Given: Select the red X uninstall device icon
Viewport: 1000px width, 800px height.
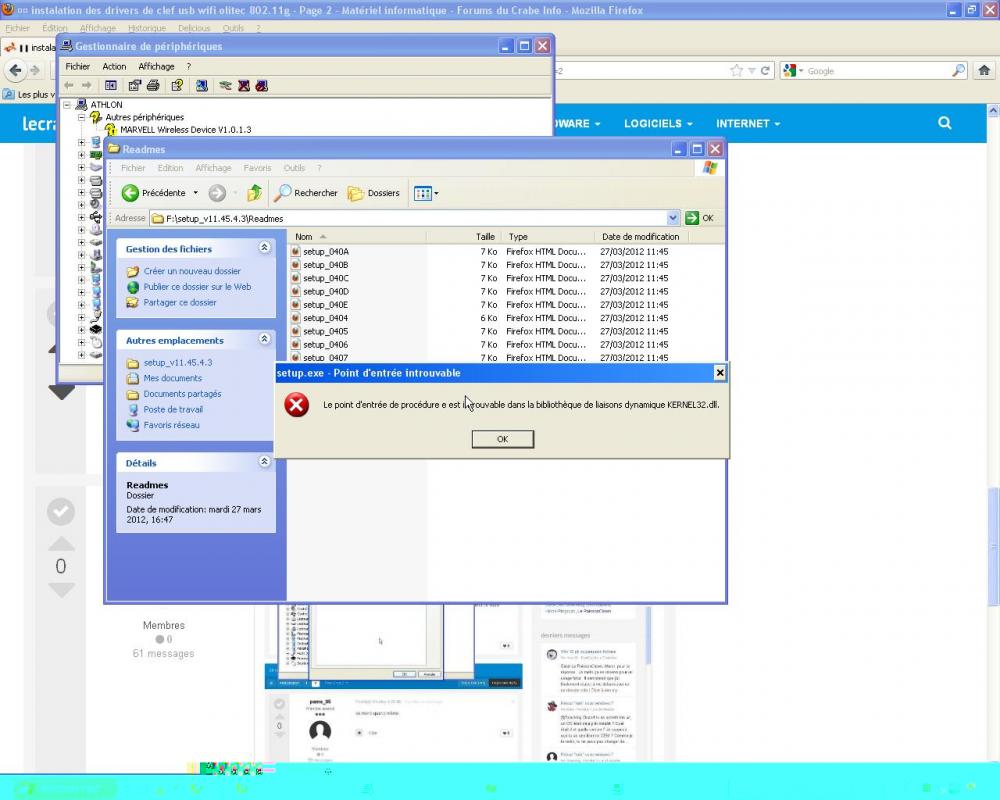Looking at the screenshot, I should 243,86.
